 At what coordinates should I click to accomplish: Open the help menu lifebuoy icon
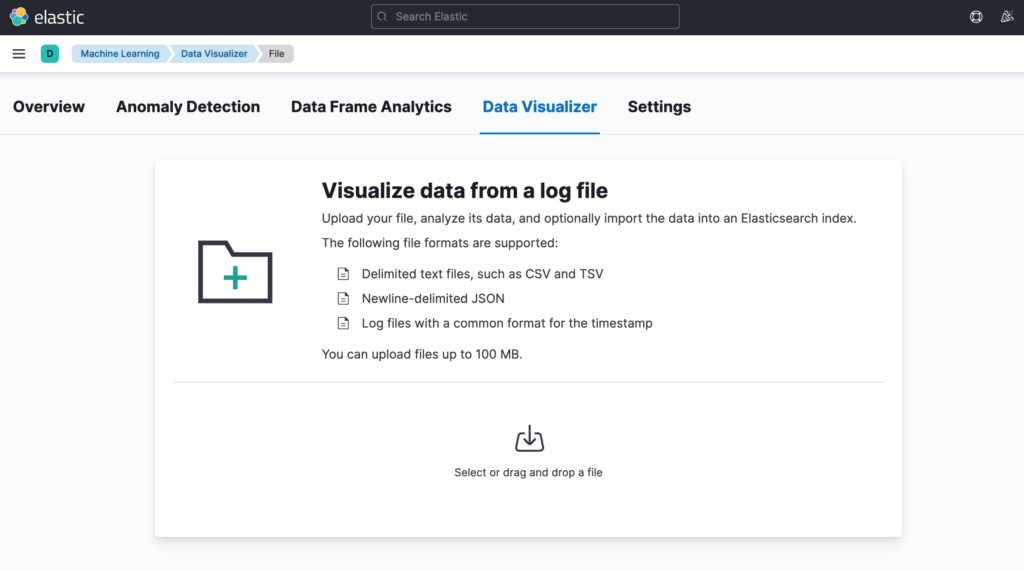(976, 17)
